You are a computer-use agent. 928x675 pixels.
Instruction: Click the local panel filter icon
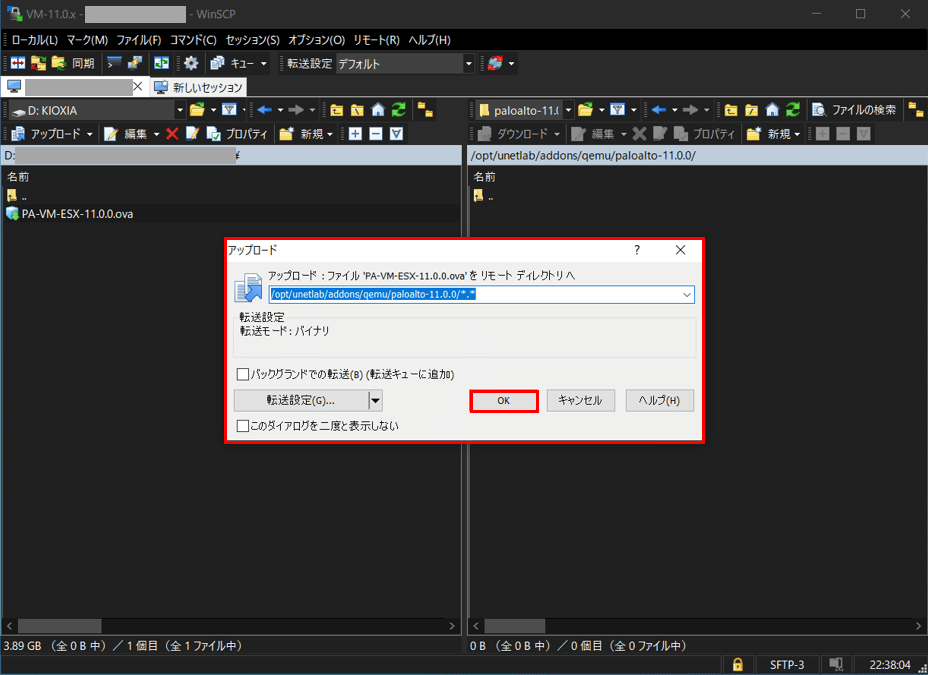[x=229, y=110]
